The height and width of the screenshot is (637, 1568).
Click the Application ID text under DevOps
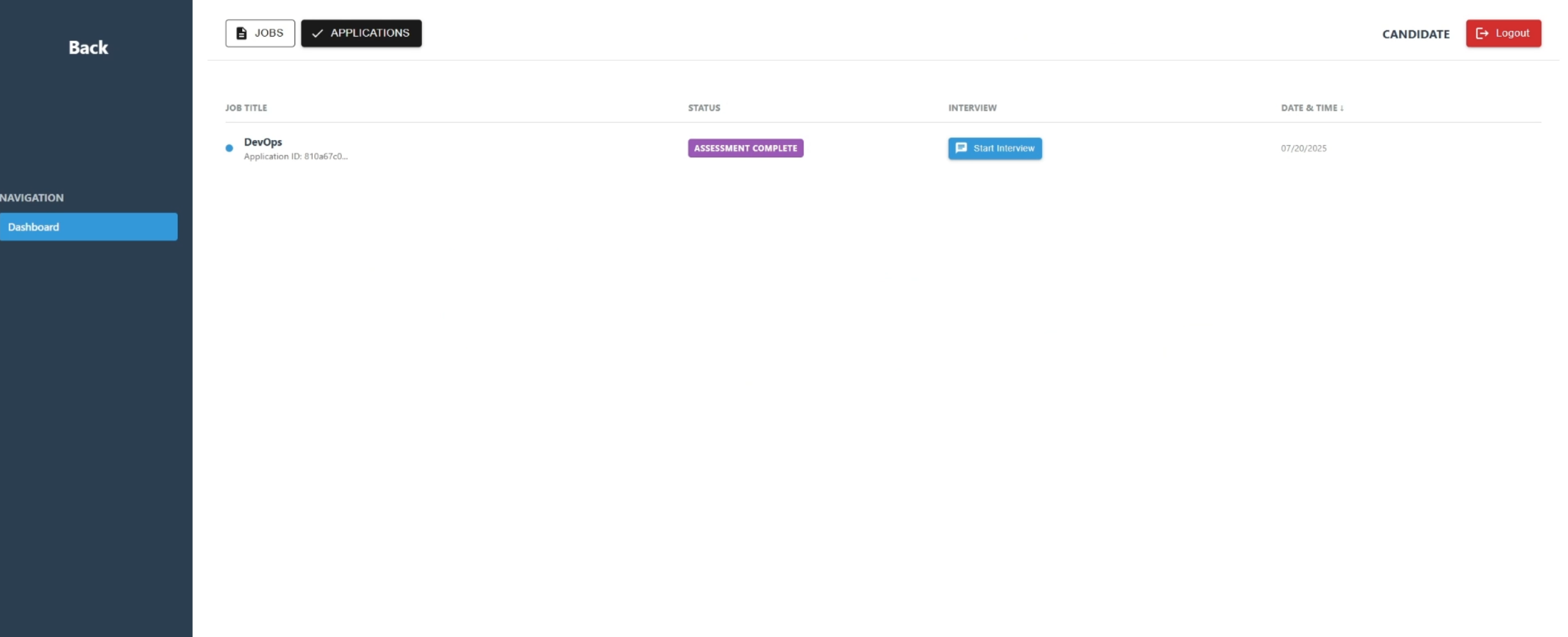(295, 156)
